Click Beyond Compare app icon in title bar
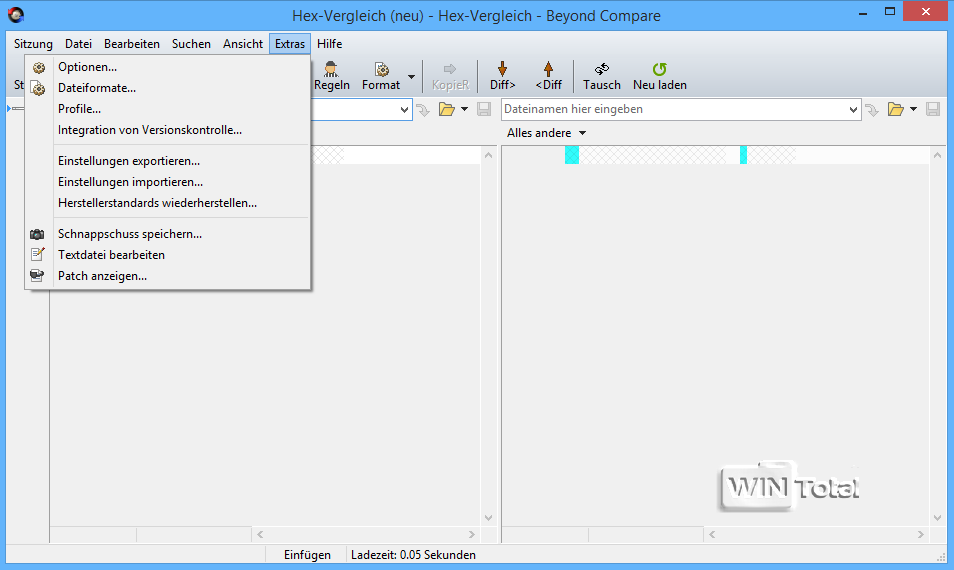 pyautogui.click(x=16, y=15)
